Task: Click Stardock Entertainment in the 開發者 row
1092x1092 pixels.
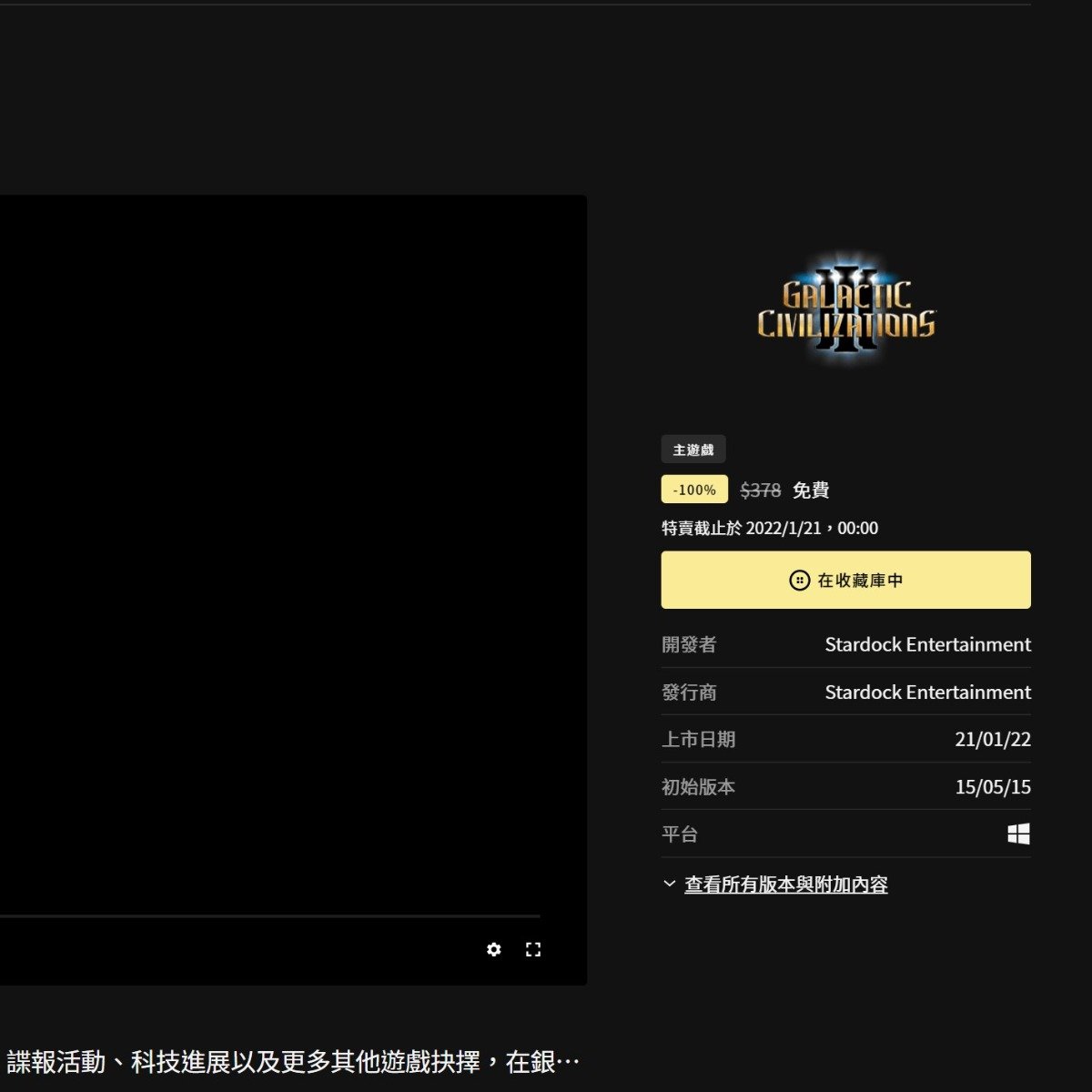Action: 928,644
